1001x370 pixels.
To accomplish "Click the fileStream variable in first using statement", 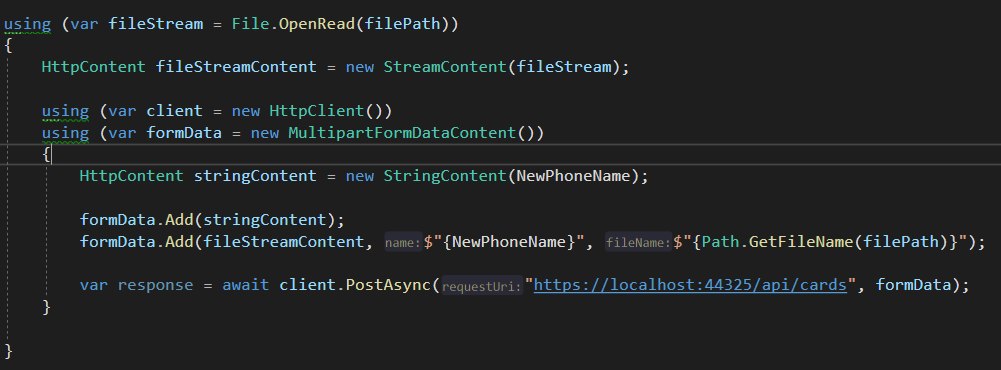I will 156,25.
